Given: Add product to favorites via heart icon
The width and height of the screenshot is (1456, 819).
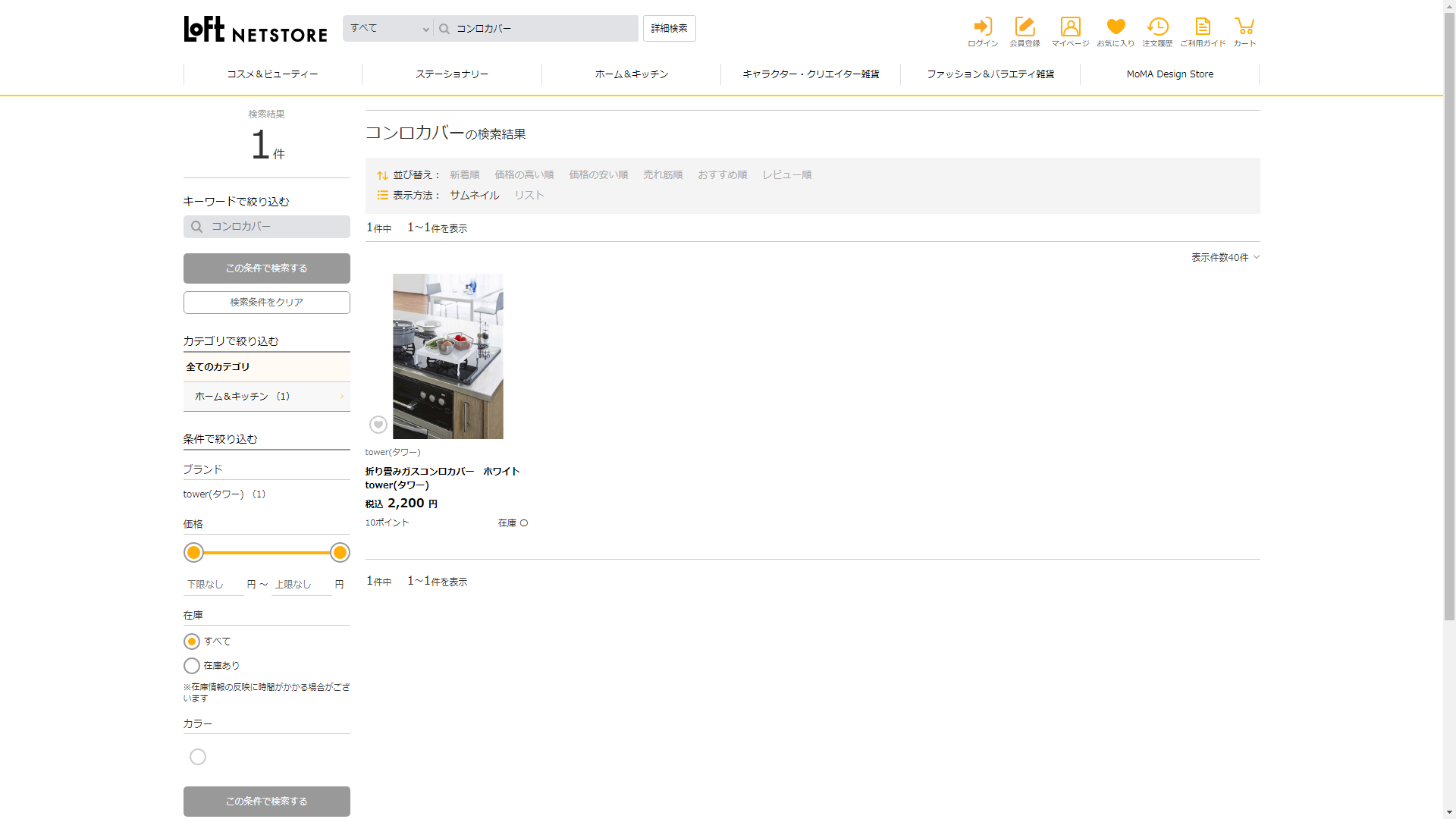Looking at the screenshot, I should click(378, 425).
